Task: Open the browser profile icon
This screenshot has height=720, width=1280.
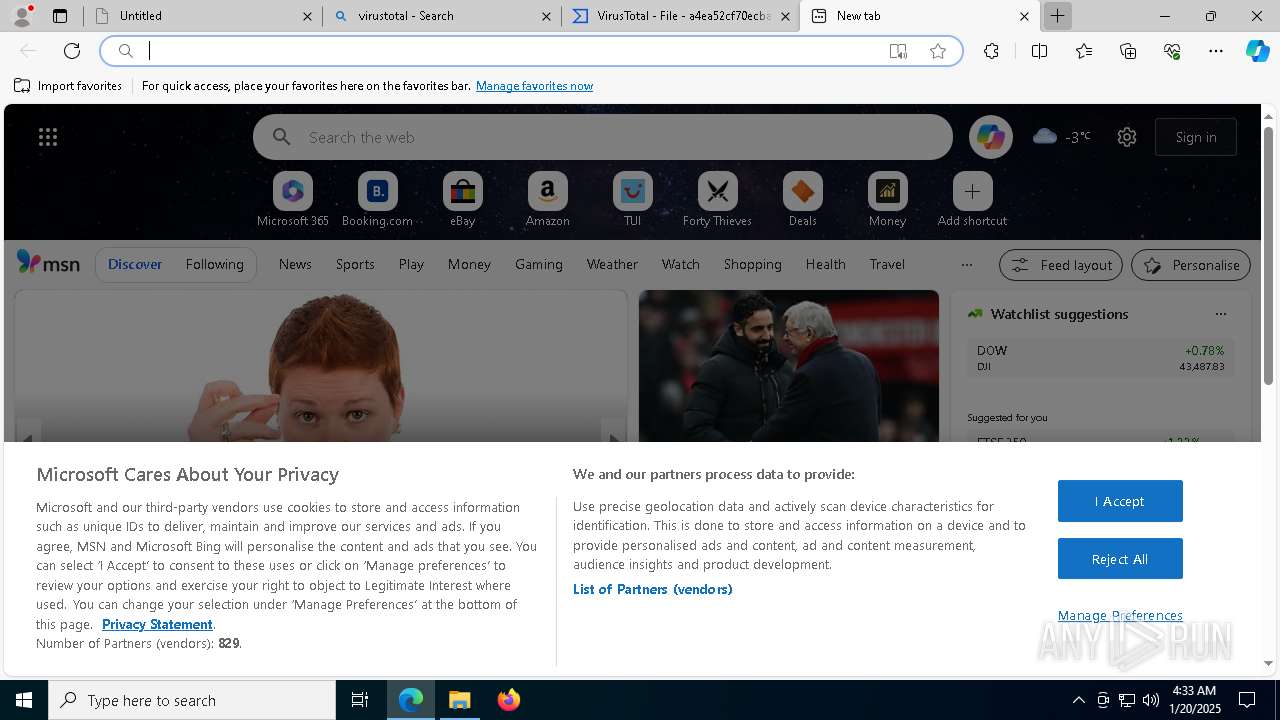Action: coord(22,16)
